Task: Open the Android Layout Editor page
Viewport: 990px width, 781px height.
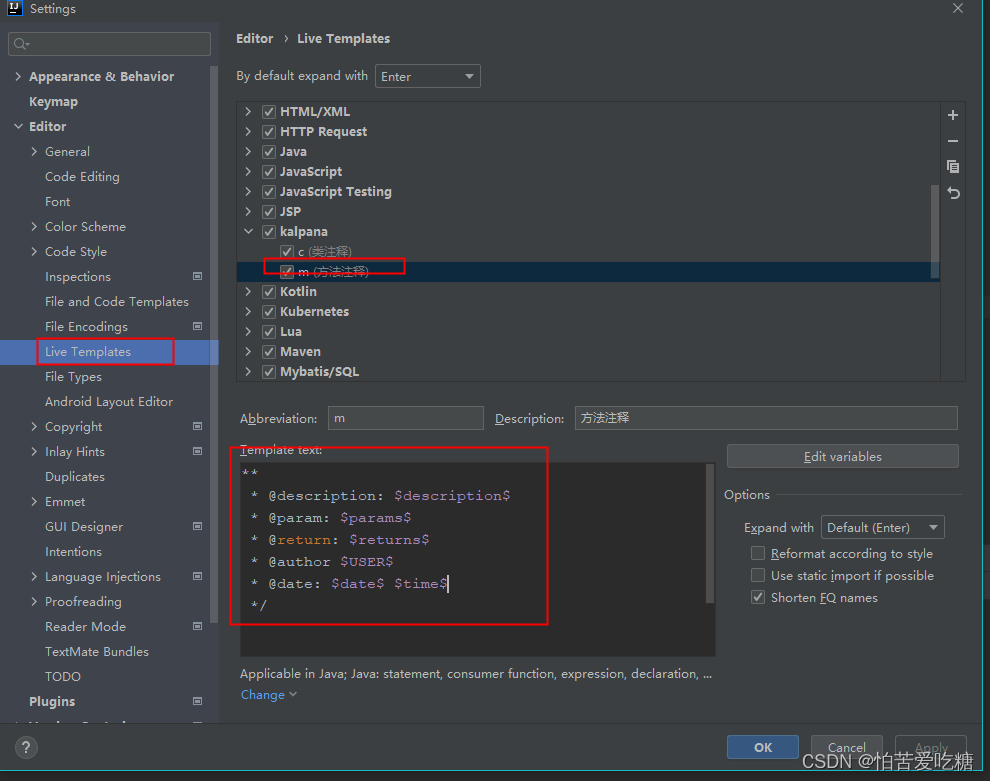Action: (109, 402)
